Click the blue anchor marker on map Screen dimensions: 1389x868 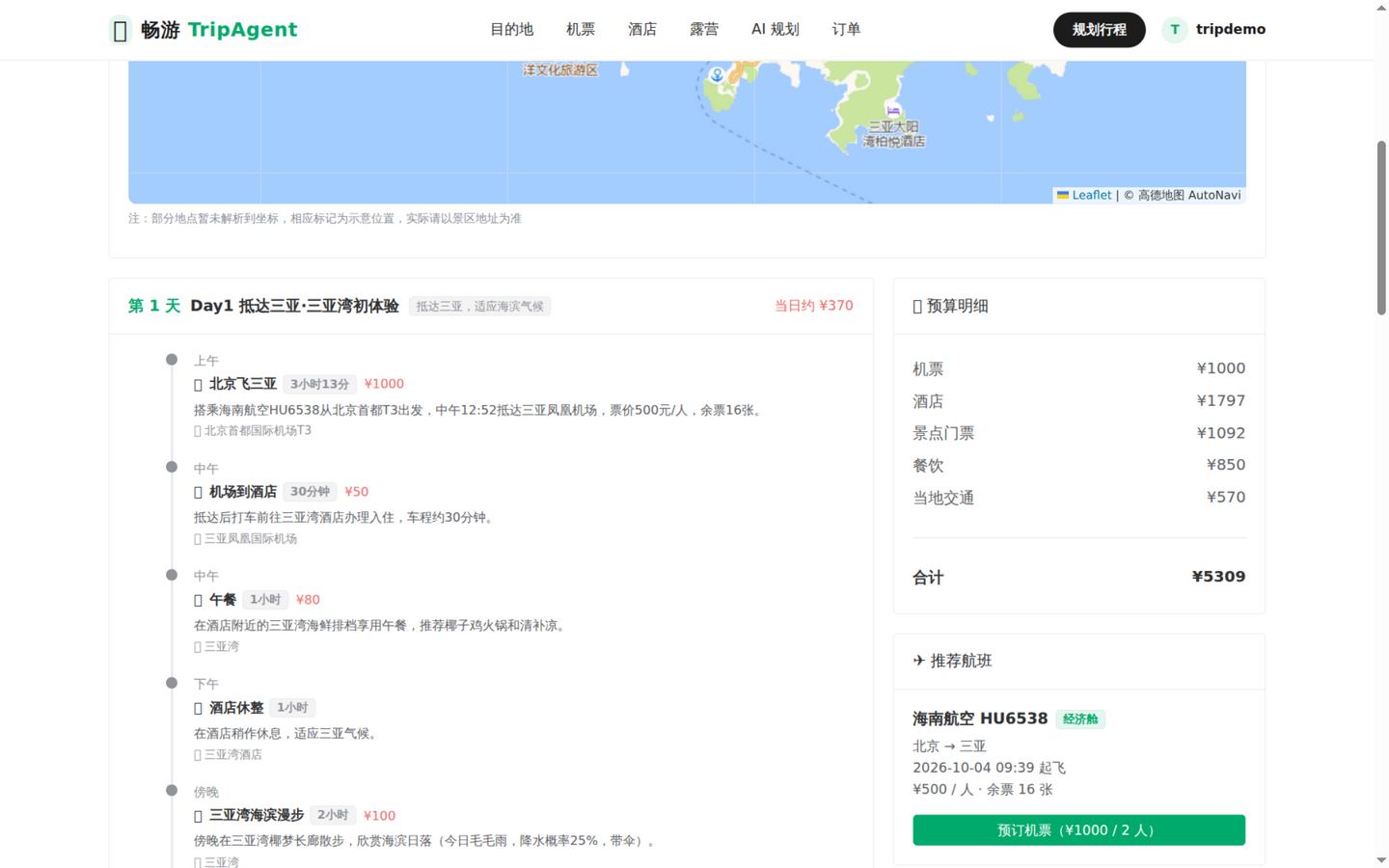pyautogui.click(x=717, y=74)
